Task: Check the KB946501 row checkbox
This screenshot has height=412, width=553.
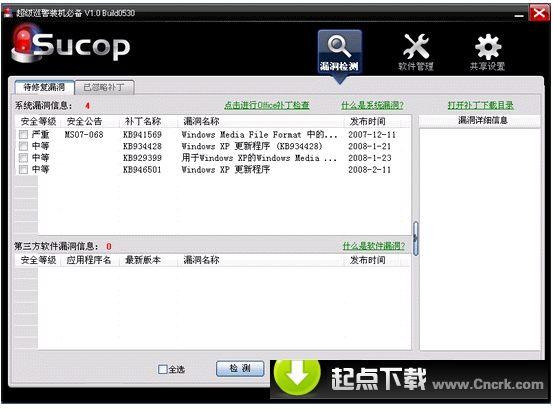Action: 23,170
